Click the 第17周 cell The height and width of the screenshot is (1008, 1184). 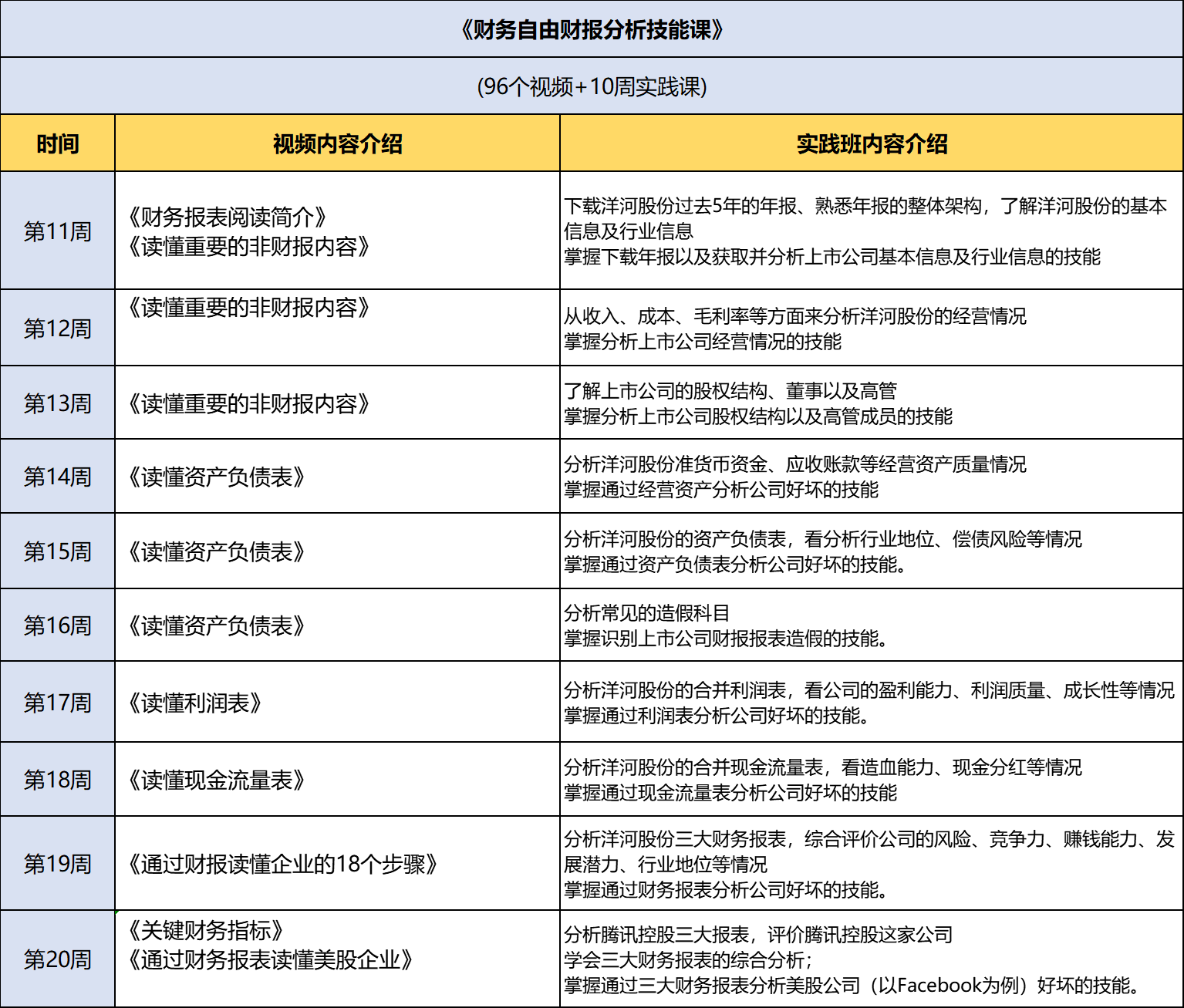58,703
